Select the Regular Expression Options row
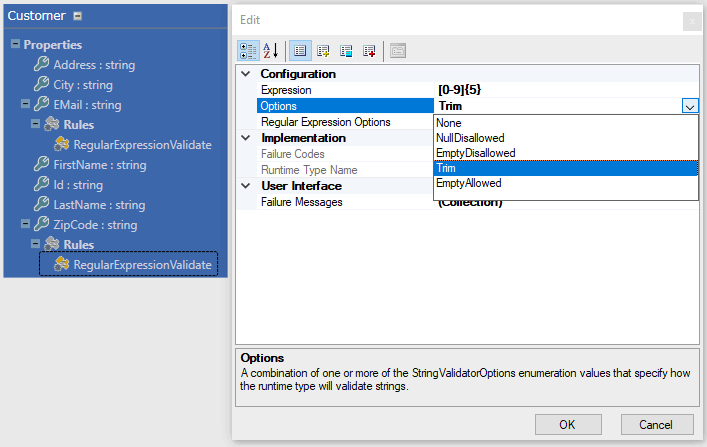This screenshot has height=447, width=707. point(345,122)
